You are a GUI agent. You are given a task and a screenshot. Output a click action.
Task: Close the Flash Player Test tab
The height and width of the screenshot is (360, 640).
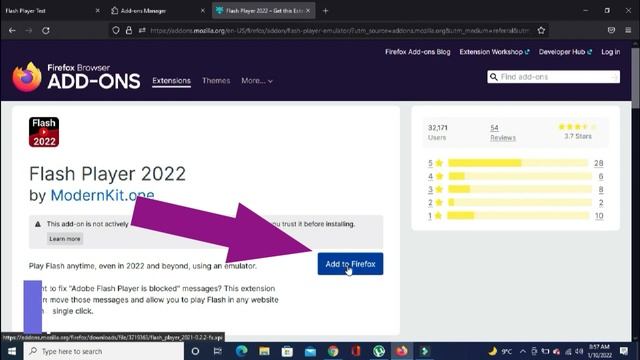click(98, 11)
